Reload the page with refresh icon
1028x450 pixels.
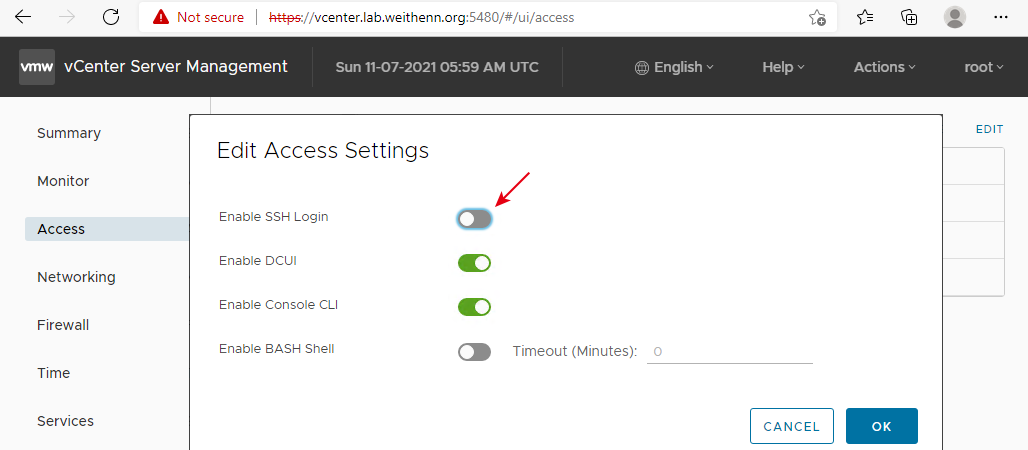(111, 18)
